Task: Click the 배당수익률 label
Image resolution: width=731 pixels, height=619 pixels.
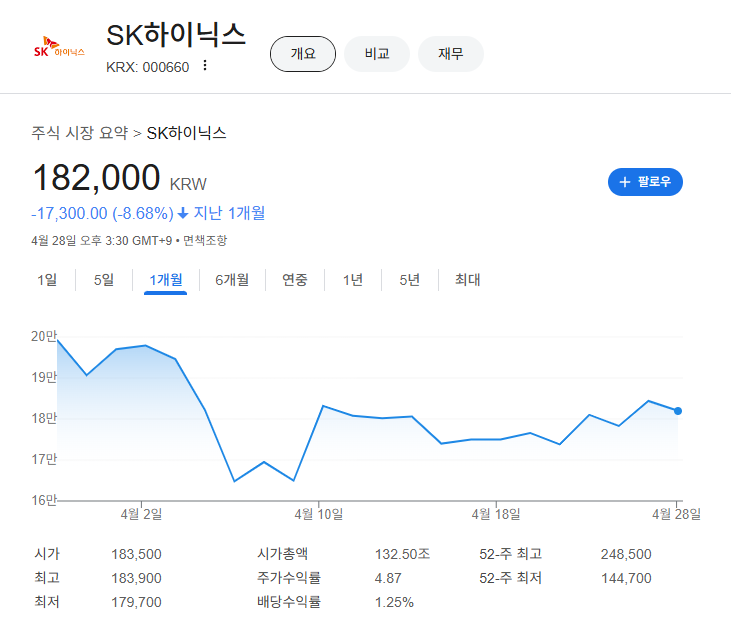Action: click(x=289, y=602)
